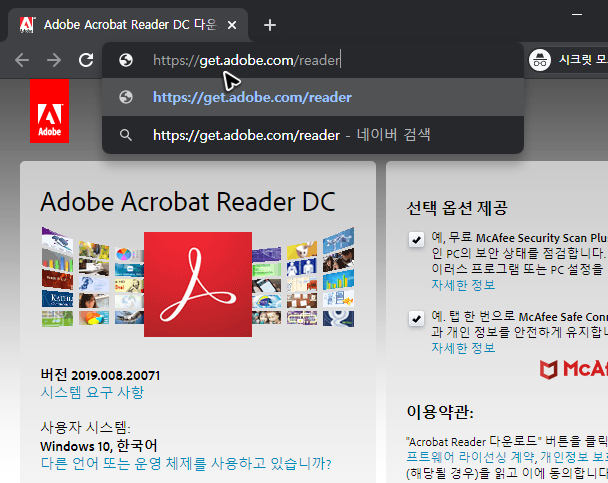Click the 선택 옵션 제공 heading
Image resolution: width=608 pixels, height=483 pixels.
(457, 208)
